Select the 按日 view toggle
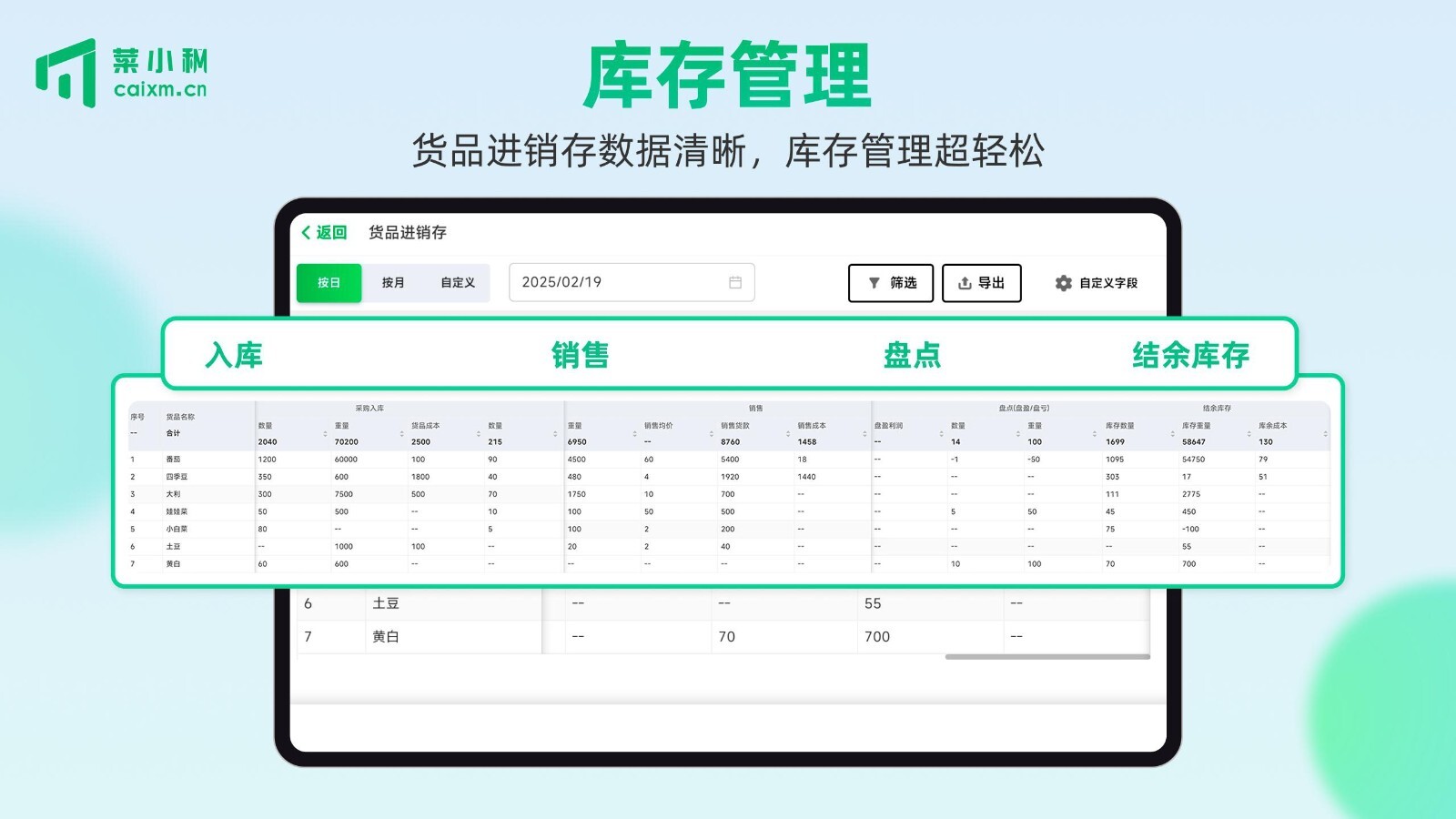 point(329,283)
